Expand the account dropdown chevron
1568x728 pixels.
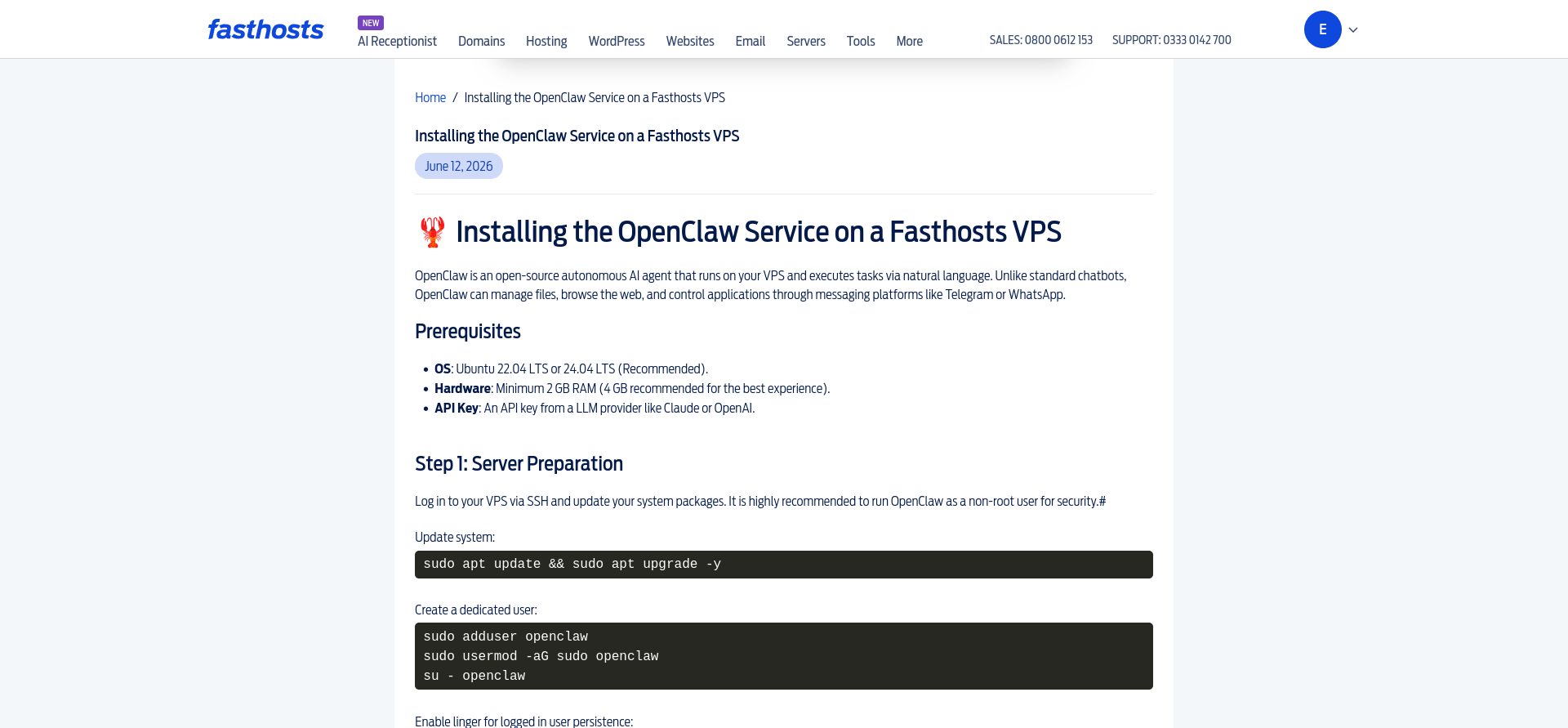tap(1353, 30)
